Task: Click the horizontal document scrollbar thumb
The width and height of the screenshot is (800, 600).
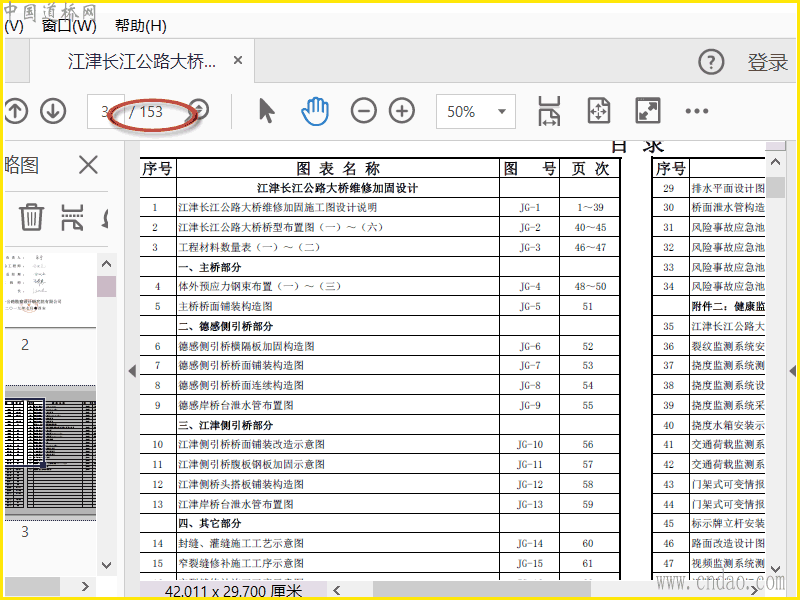Action: pyautogui.click(x=482, y=590)
